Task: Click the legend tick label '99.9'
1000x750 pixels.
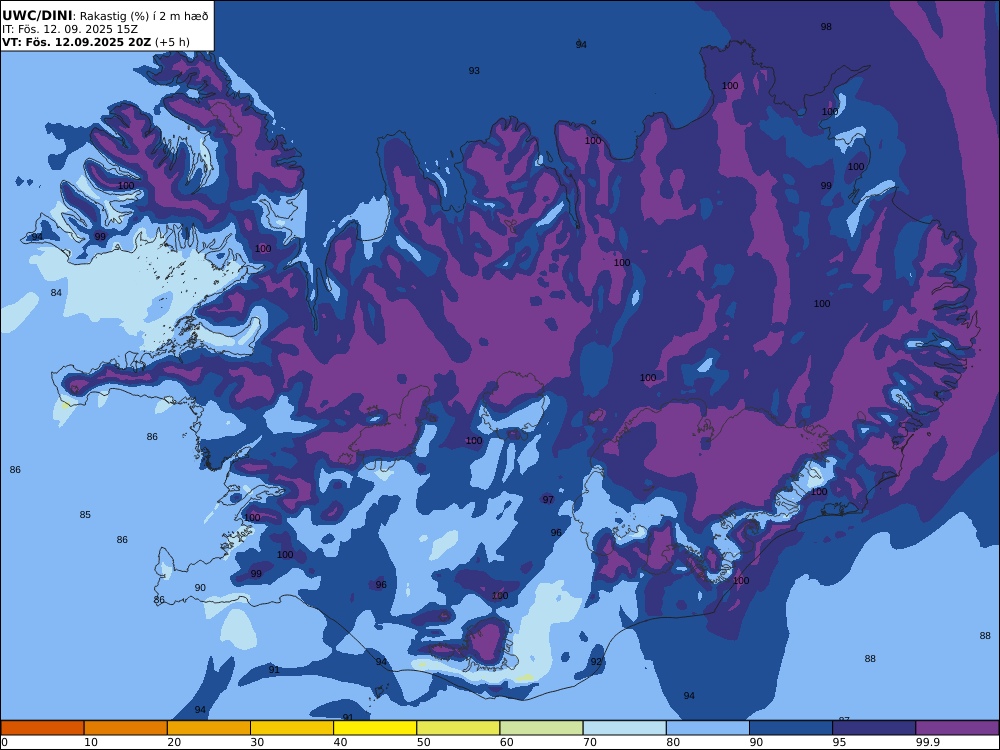Action: [927, 742]
